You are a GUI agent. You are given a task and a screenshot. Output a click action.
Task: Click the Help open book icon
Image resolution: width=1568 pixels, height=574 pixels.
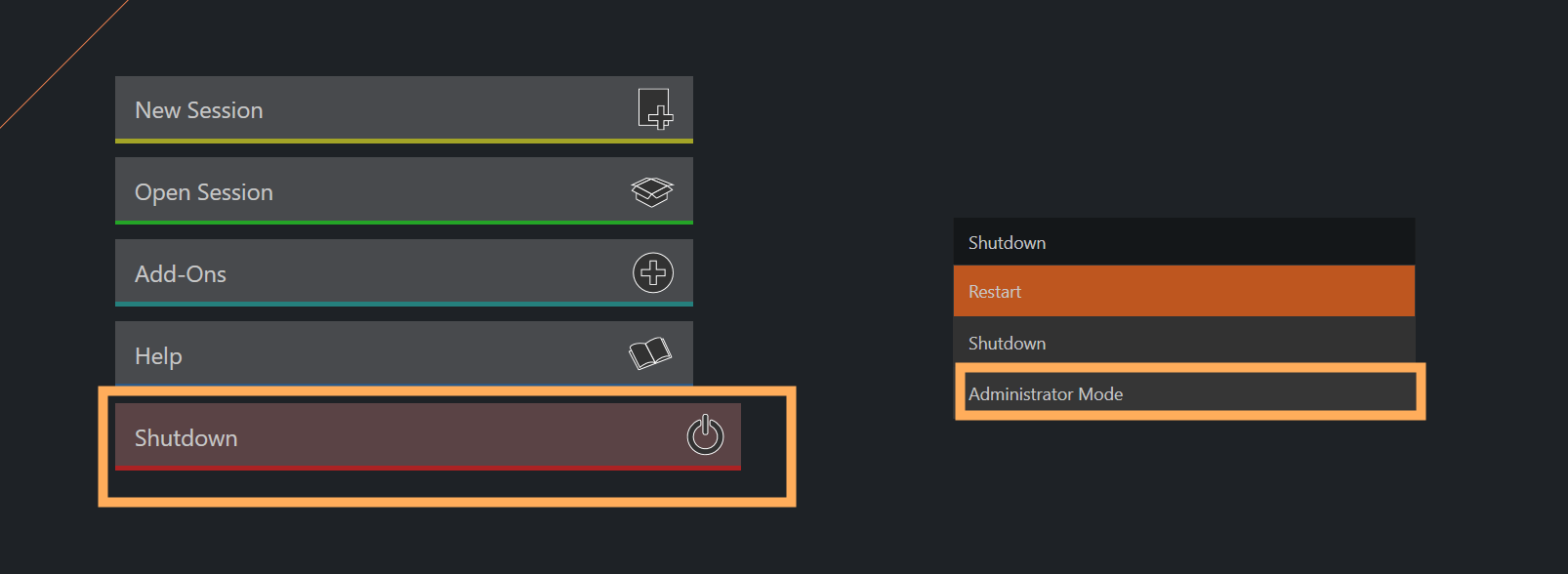coord(650,353)
